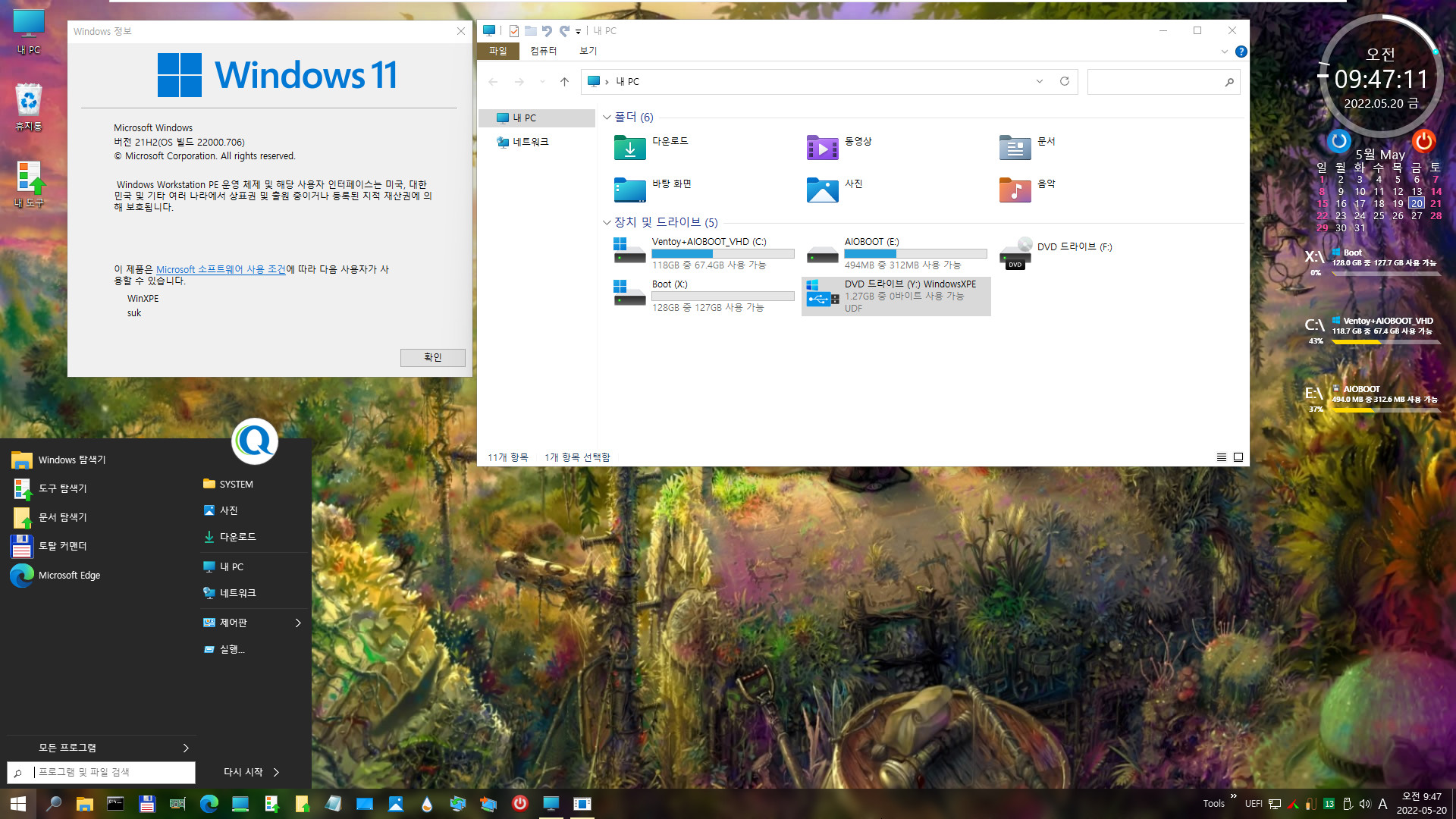Click the Explorer help question mark icon
The image size is (1456, 819).
1241,52
